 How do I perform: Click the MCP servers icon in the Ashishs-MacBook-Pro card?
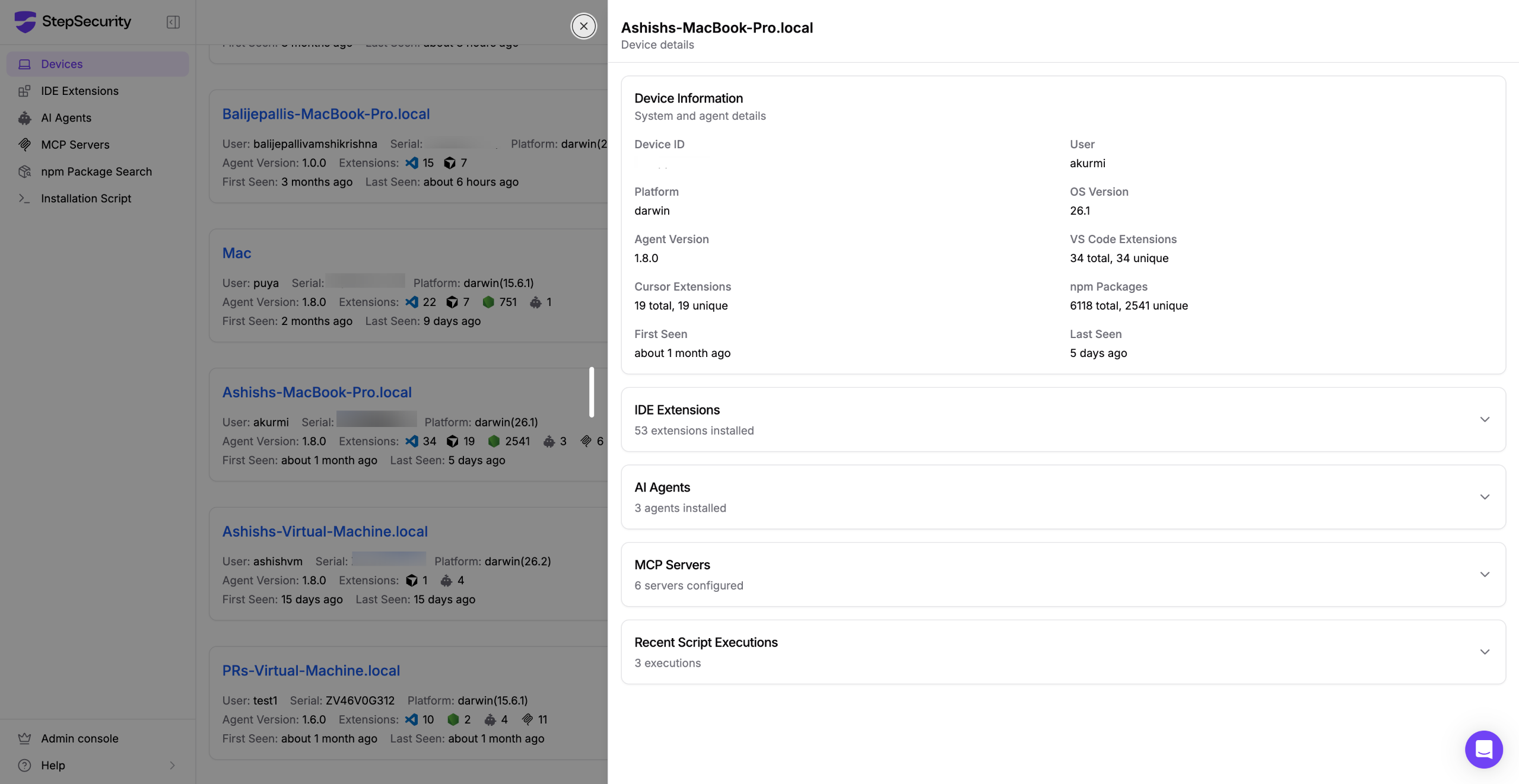coord(586,441)
